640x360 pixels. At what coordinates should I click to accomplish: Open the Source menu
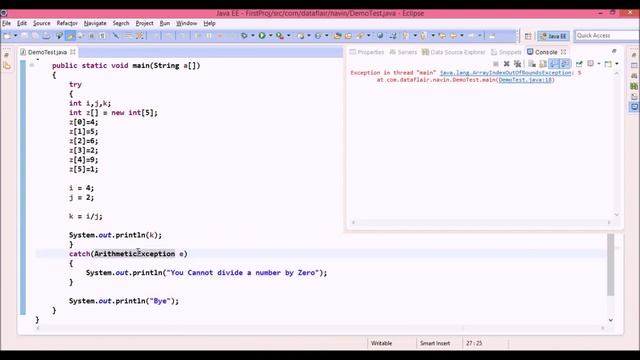42,23
